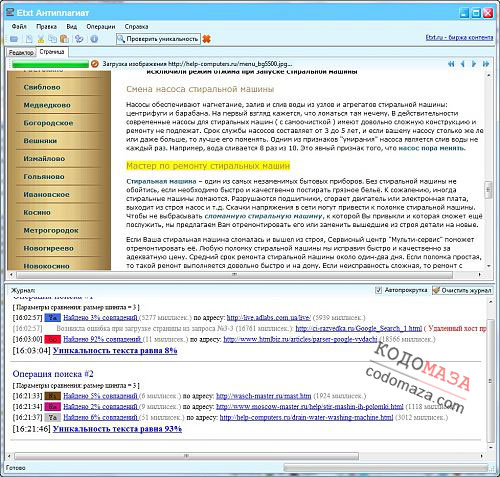Open the Вид menu
Screen dimensions: 500x477
pyautogui.click(x=71, y=26)
